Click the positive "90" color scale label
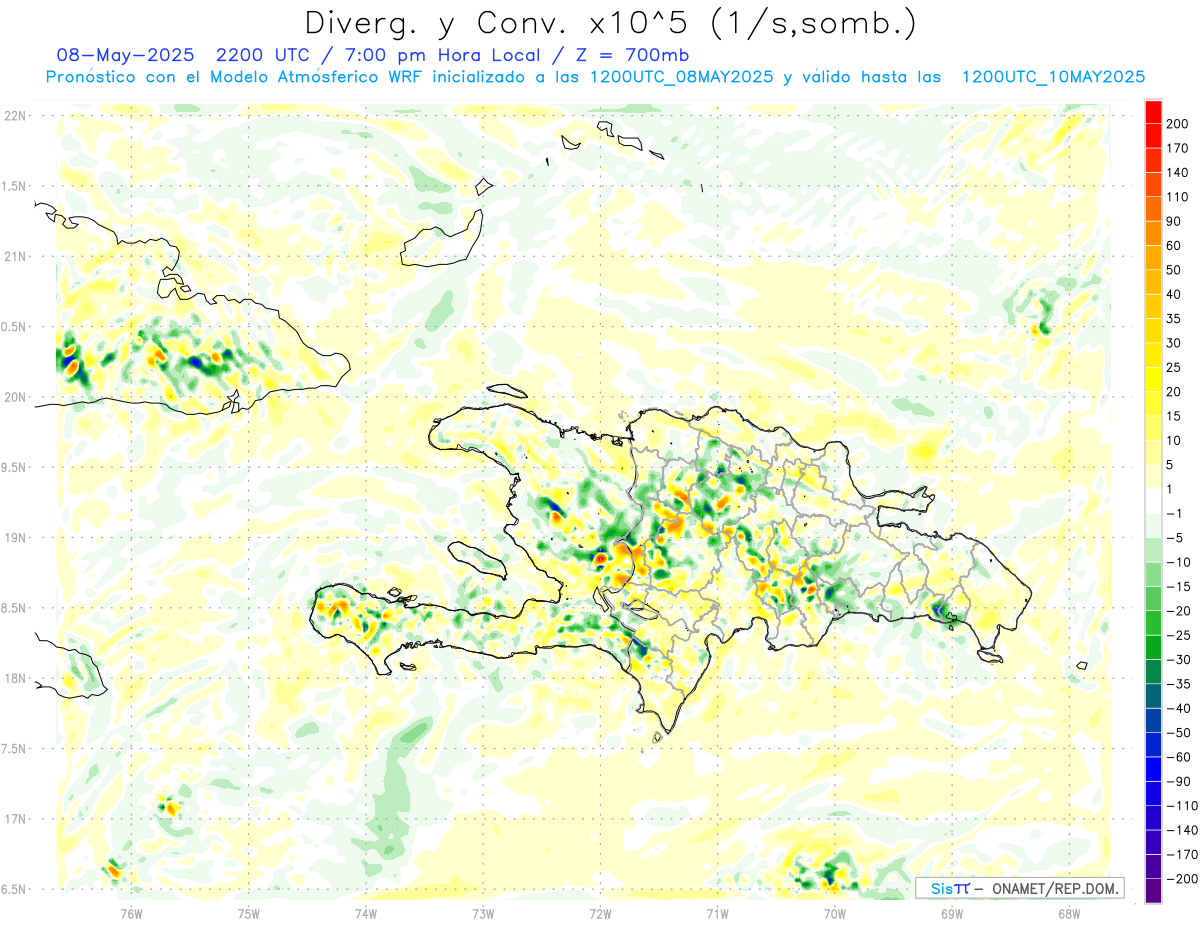The image size is (1200, 927). [x=1173, y=221]
